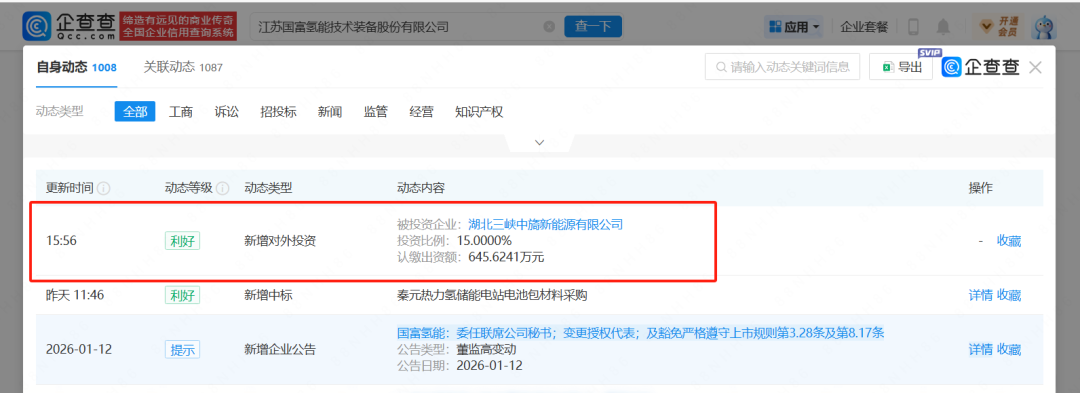This screenshot has width=1080, height=393.
Task: Click the 15:56 update time cell
Action: (60, 241)
